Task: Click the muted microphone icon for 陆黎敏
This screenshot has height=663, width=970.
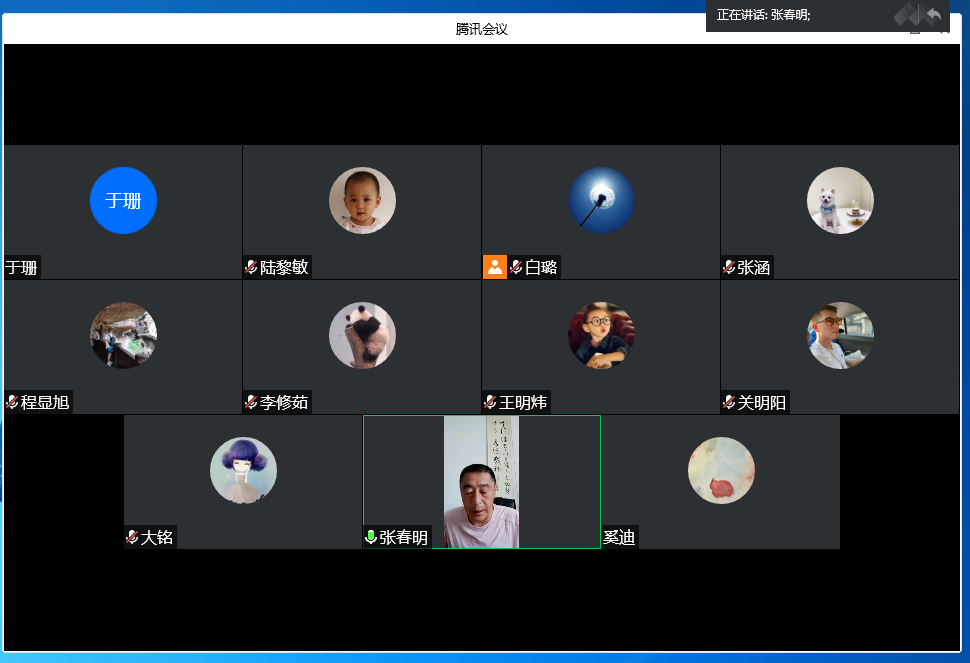Action: point(251,267)
